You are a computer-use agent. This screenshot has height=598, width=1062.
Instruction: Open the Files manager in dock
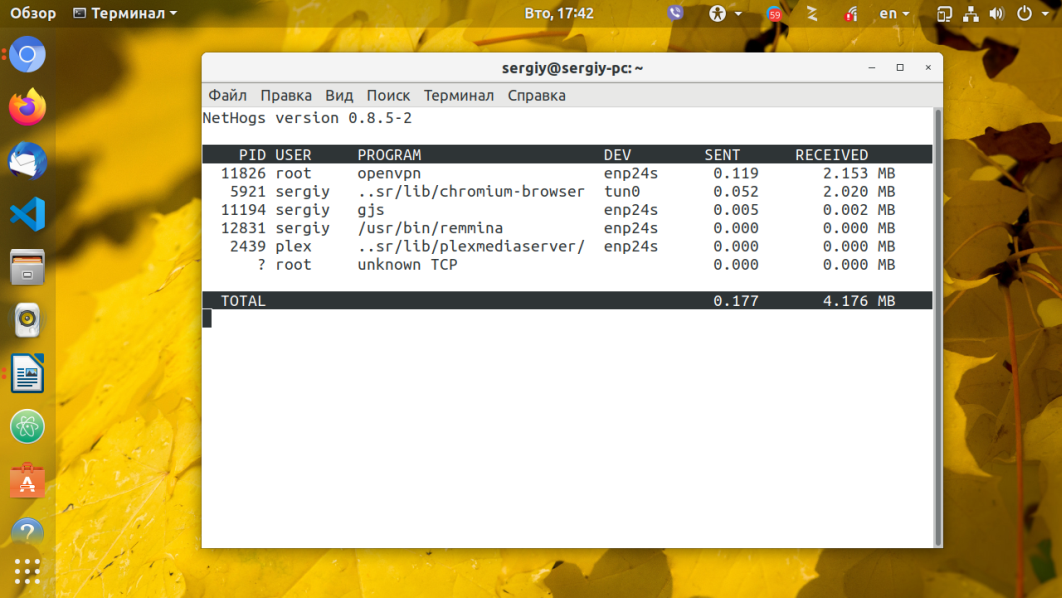[27, 268]
